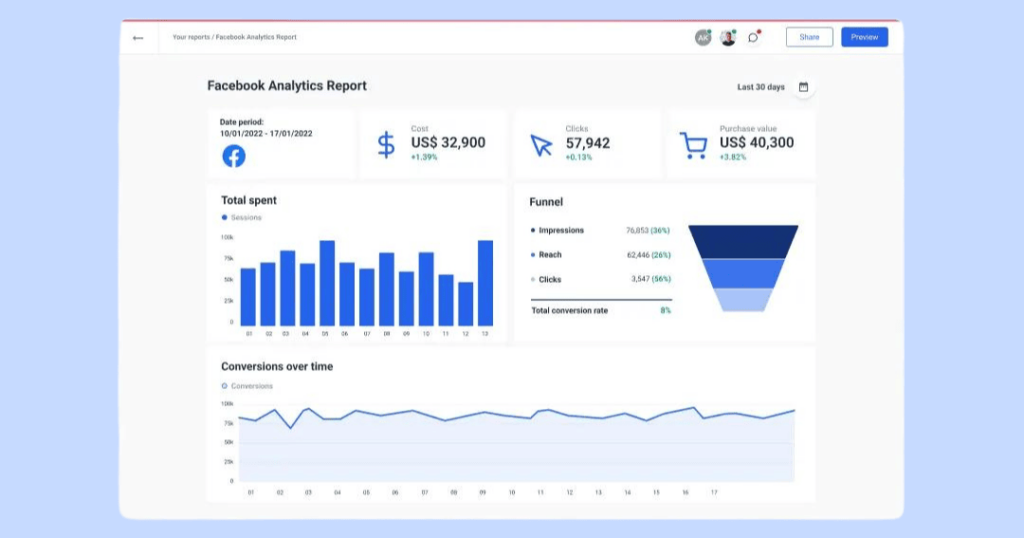The height and width of the screenshot is (538, 1024).
Task: Click the 3,547 (56%) clicks value
Action: tap(651, 279)
